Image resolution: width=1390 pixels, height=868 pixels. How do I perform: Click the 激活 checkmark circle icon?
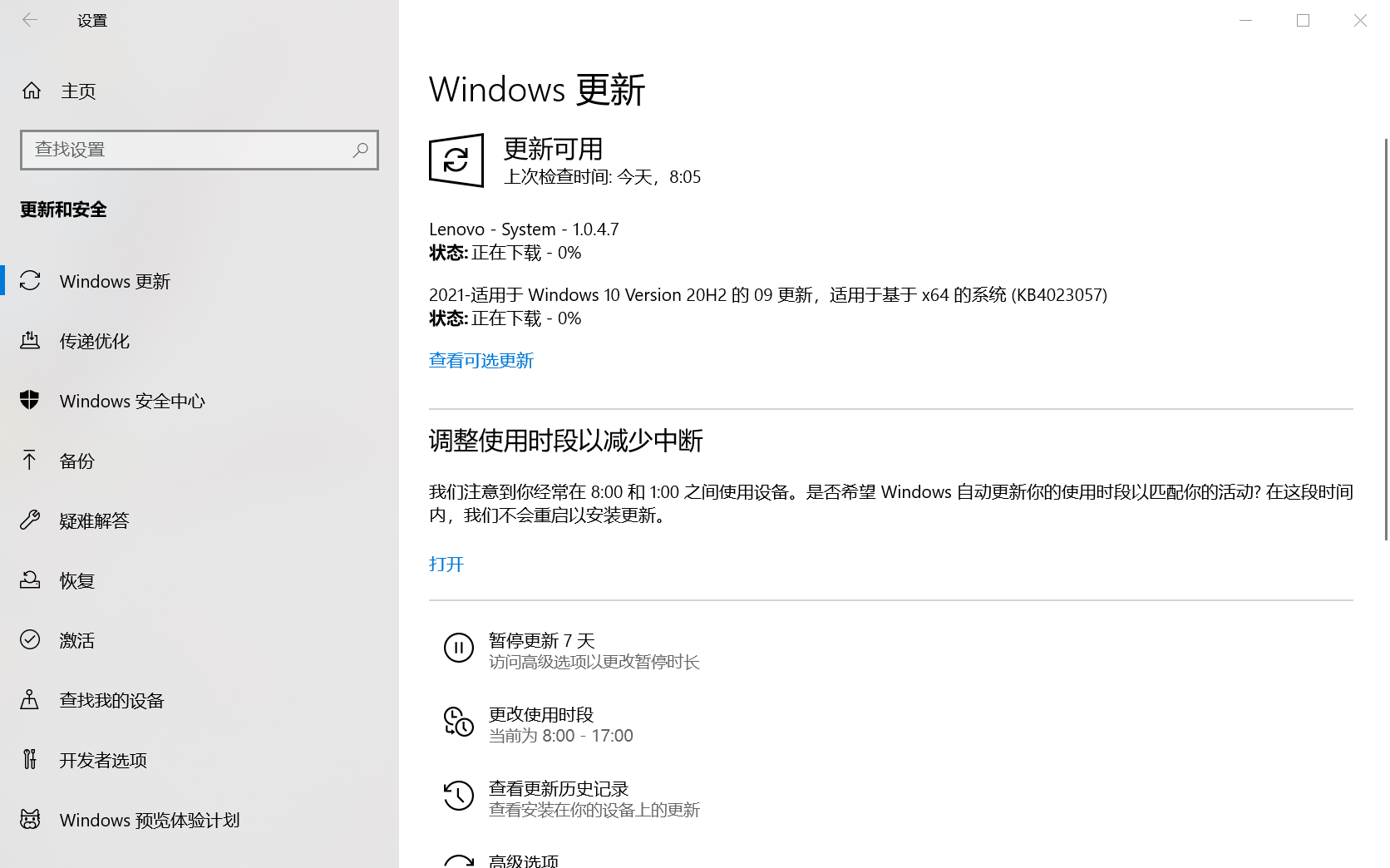(30, 639)
